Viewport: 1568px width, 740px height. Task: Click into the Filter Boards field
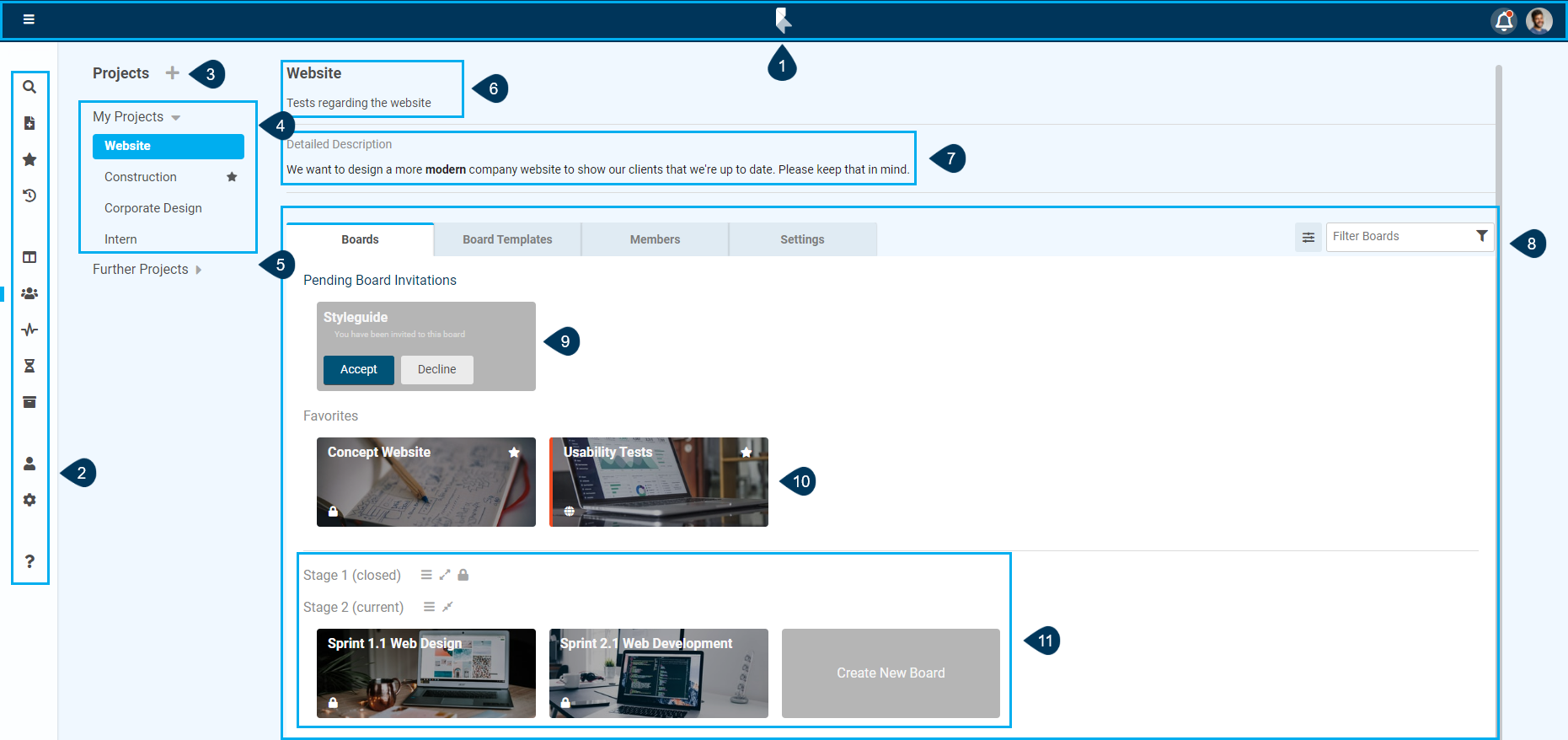tap(1399, 237)
